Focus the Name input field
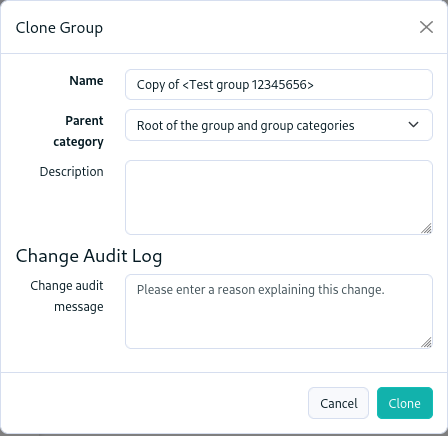The image size is (448, 436). click(x=279, y=85)
